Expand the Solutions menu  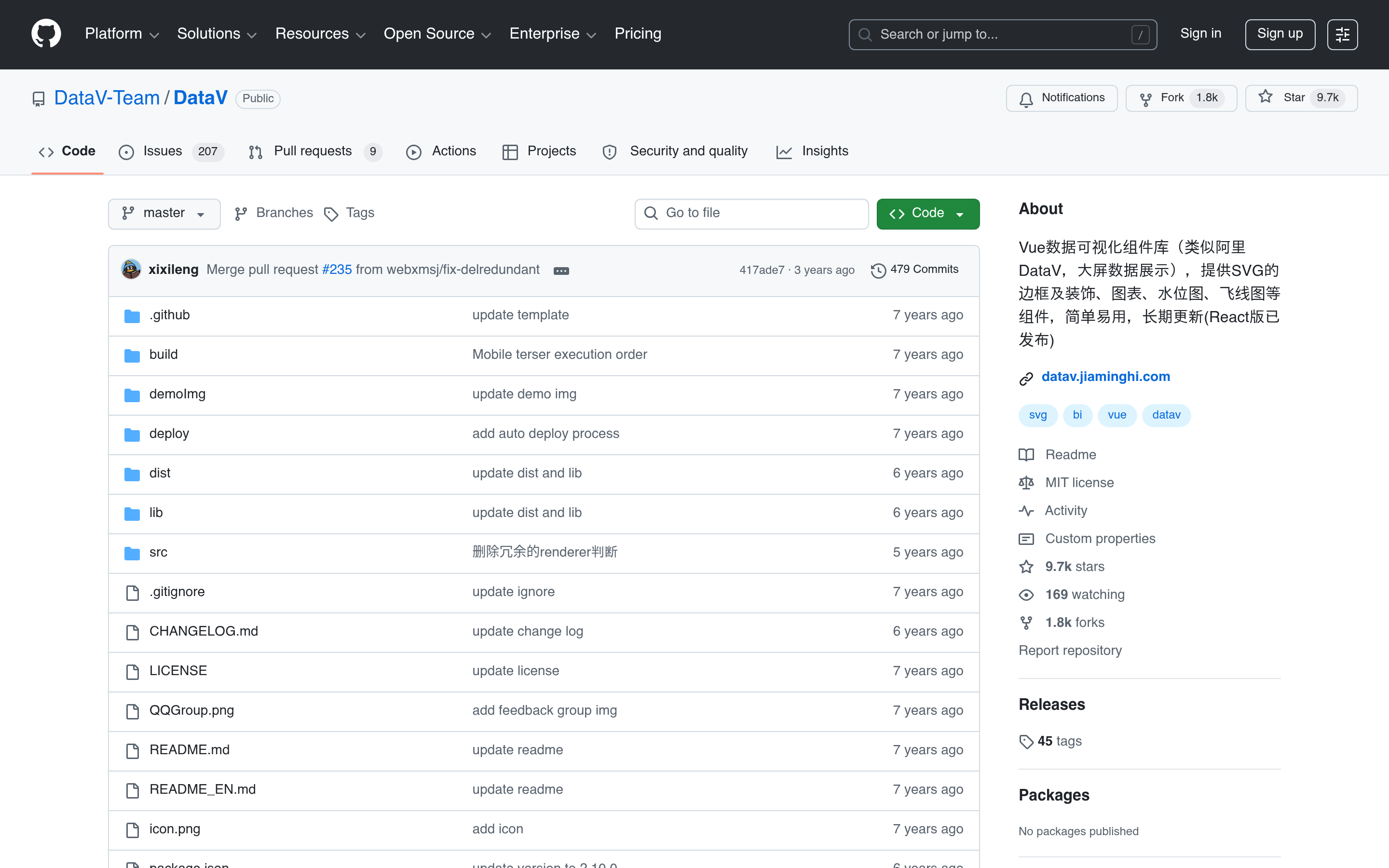pyautogui.click(x=217, y=34)
